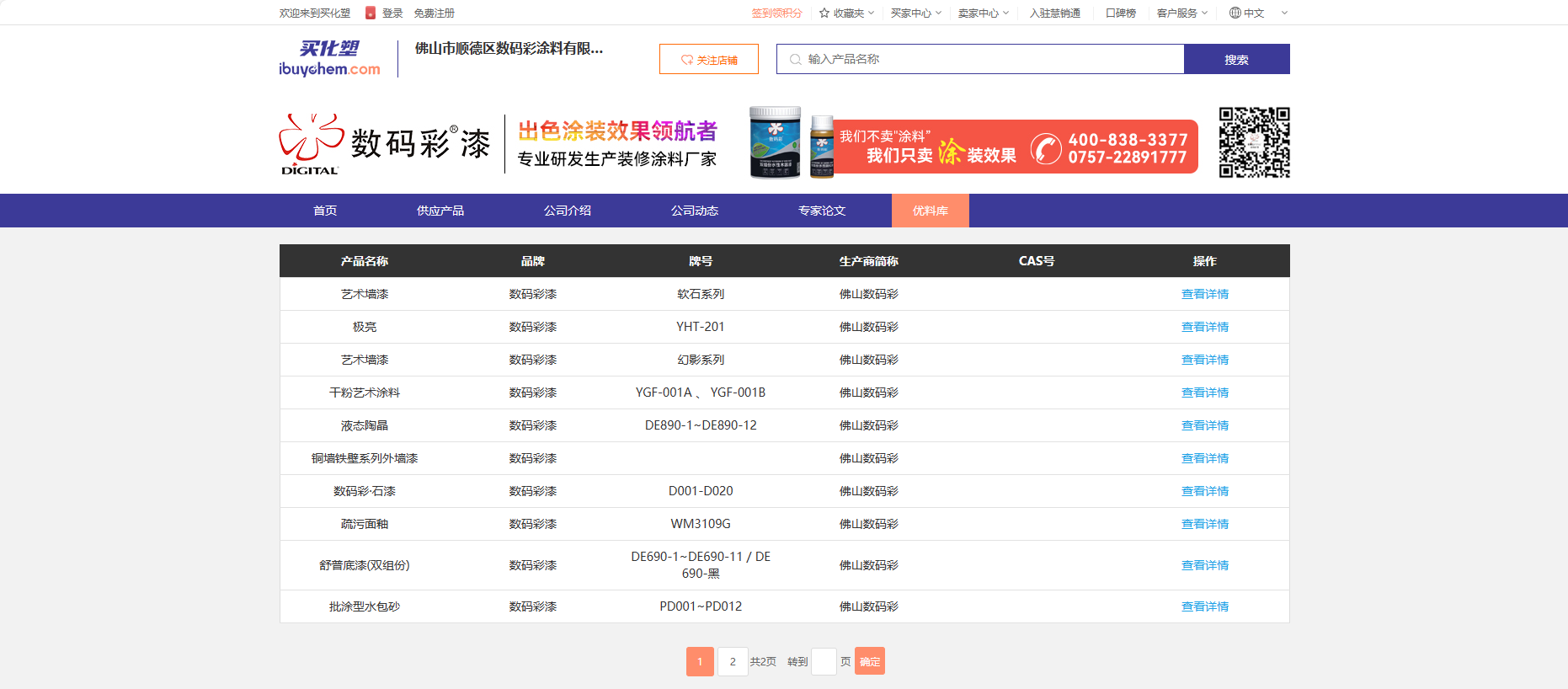Click the 数码彩漆 Digital brand logo
The height and width of the screenshot is (689, 1568).
click(x=385, y=144)
